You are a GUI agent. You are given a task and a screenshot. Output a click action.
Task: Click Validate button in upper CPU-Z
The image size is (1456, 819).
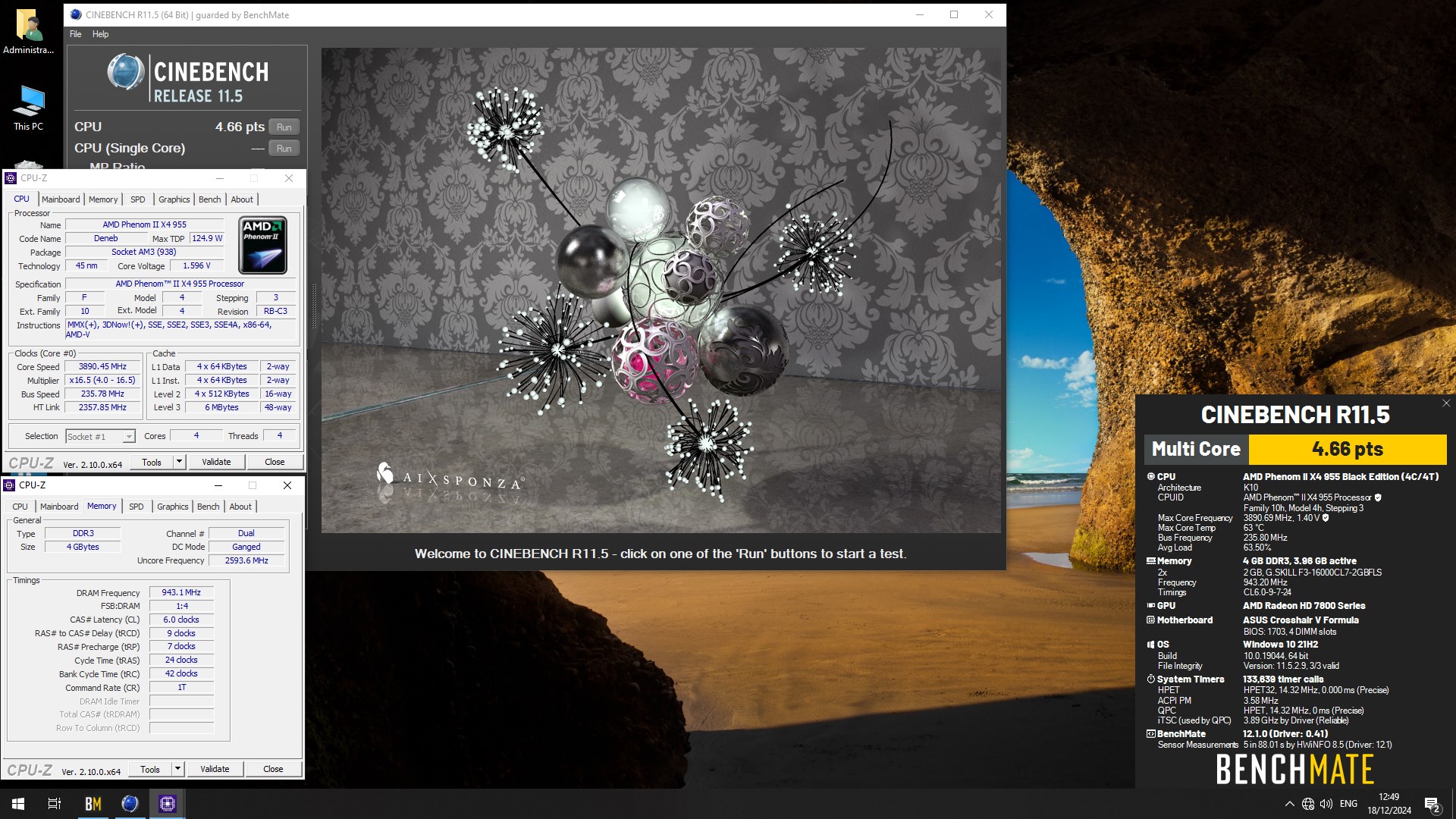[x=216, y=462]
